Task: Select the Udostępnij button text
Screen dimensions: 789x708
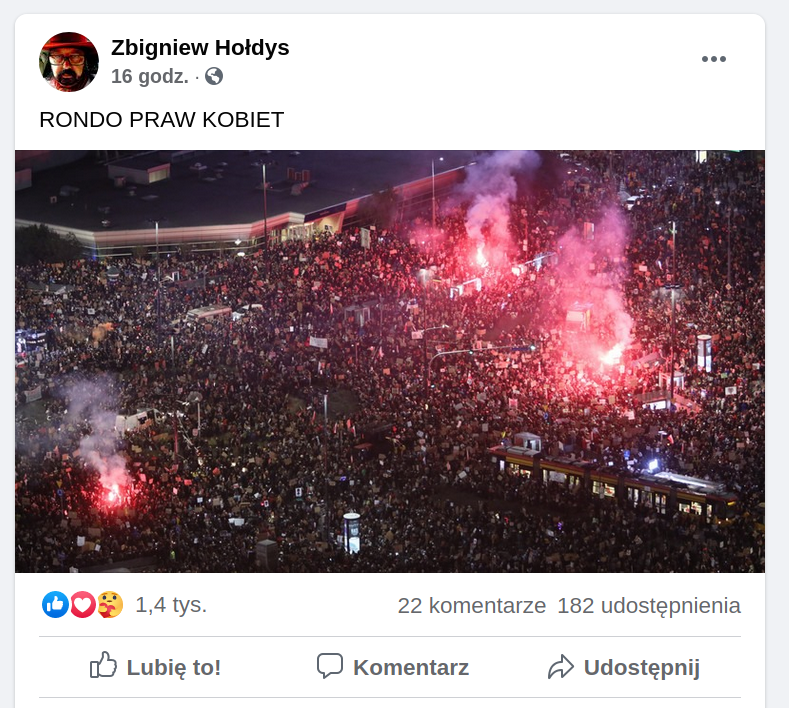Action: click(642, 668)
